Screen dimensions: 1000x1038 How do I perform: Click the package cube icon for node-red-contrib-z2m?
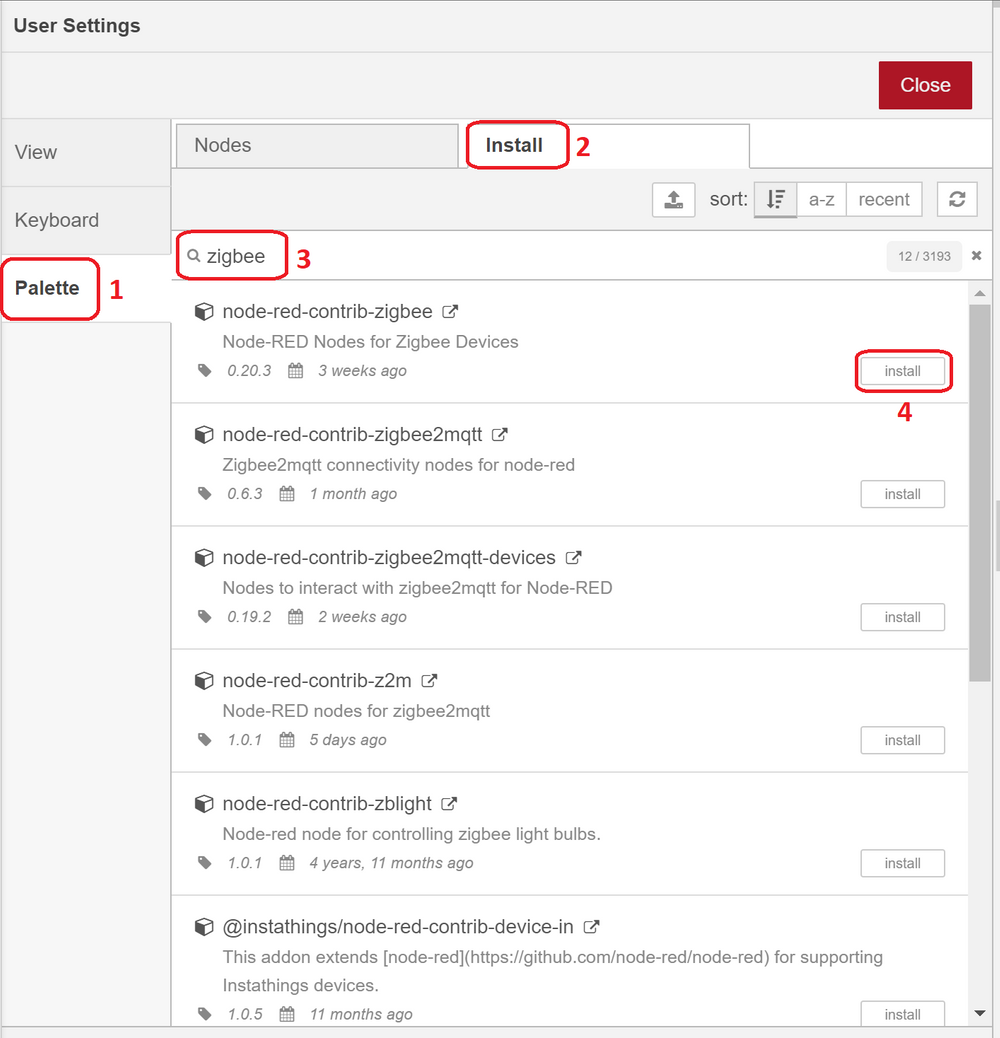tap(204, 680)
